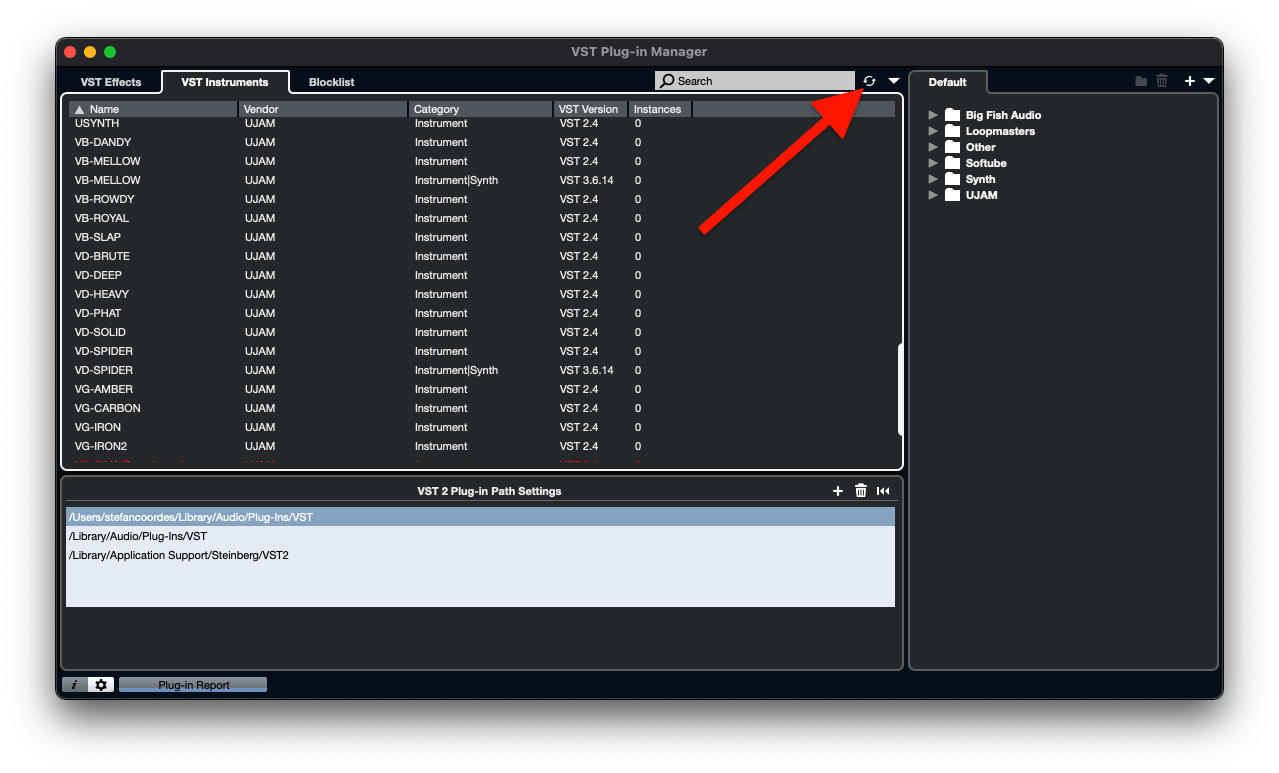Add a new VST 2 plug-in path
Screen dimensions: 1279x773
(x=838, y=491)
